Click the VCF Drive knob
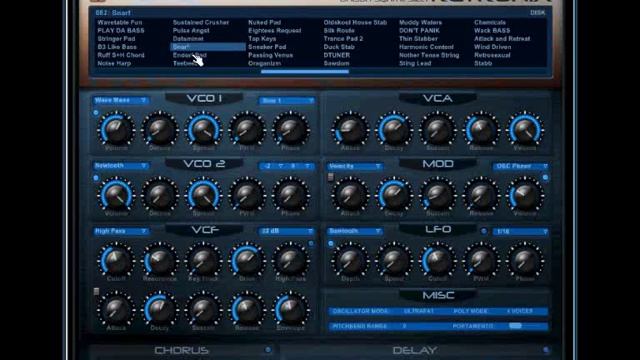 pos(247,260)
